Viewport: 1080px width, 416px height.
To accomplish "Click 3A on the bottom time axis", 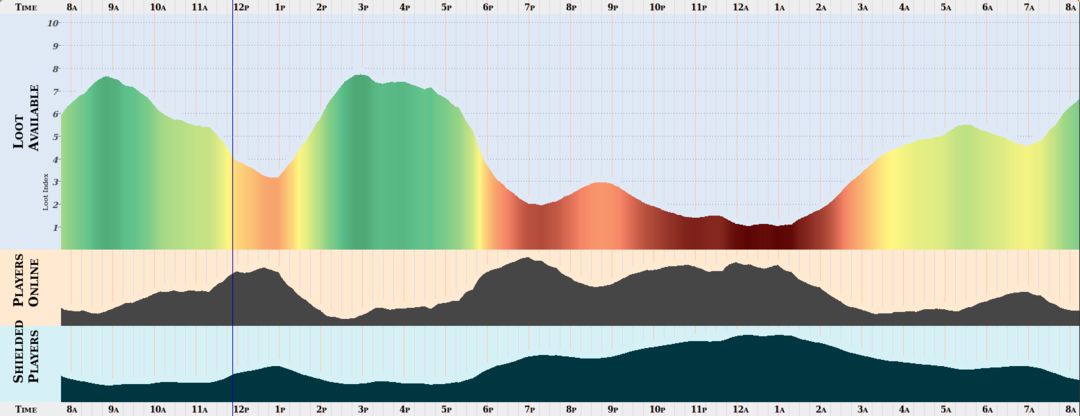I will [x=862, y=409].
